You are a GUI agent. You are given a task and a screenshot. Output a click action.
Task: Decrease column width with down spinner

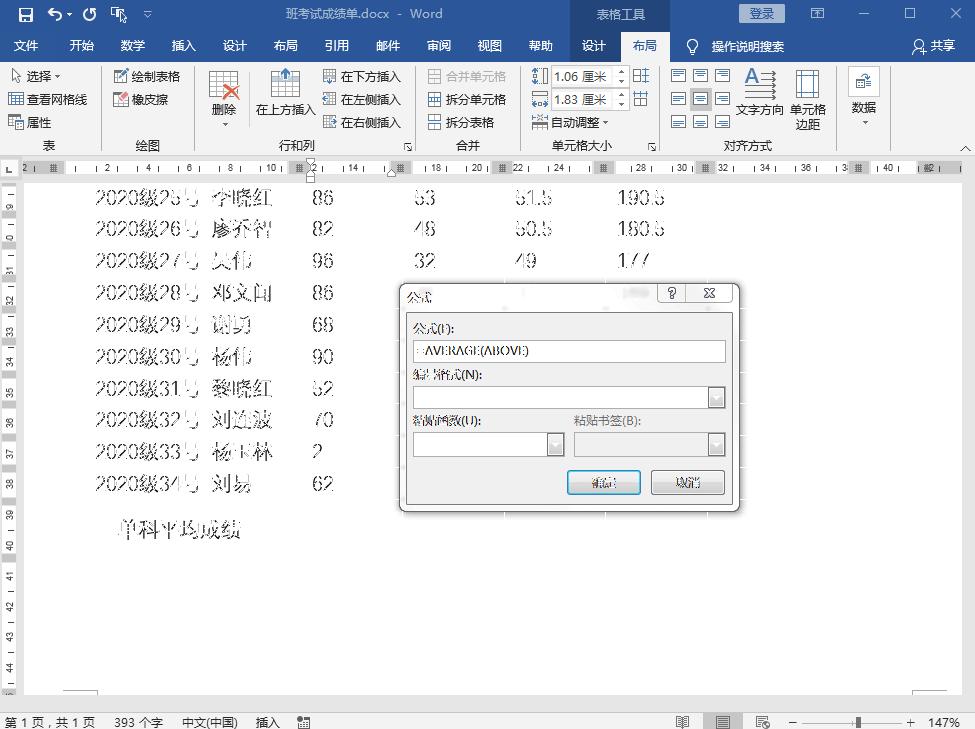(x=621, y=104)
